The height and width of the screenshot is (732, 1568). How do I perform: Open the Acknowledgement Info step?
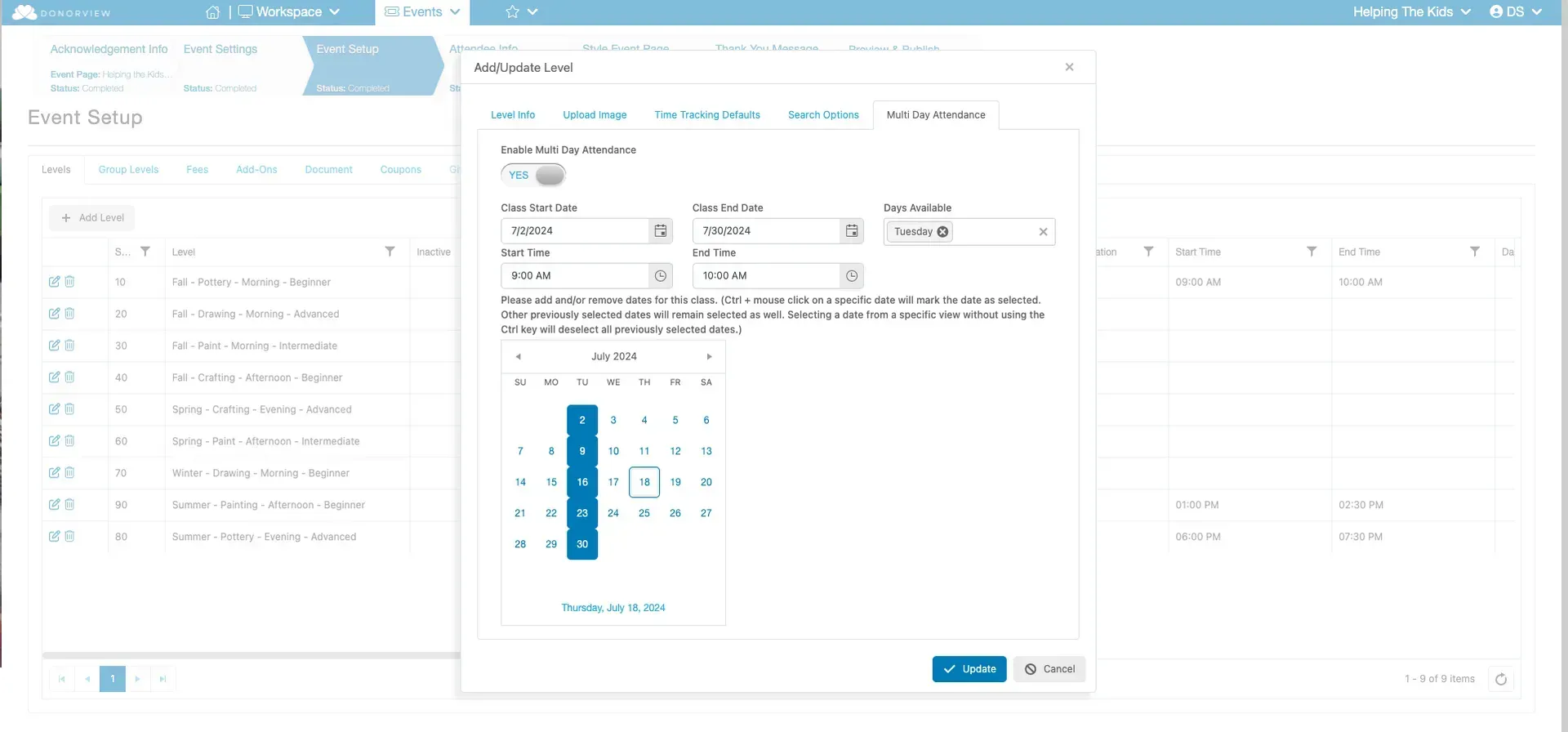pos(109,49)
